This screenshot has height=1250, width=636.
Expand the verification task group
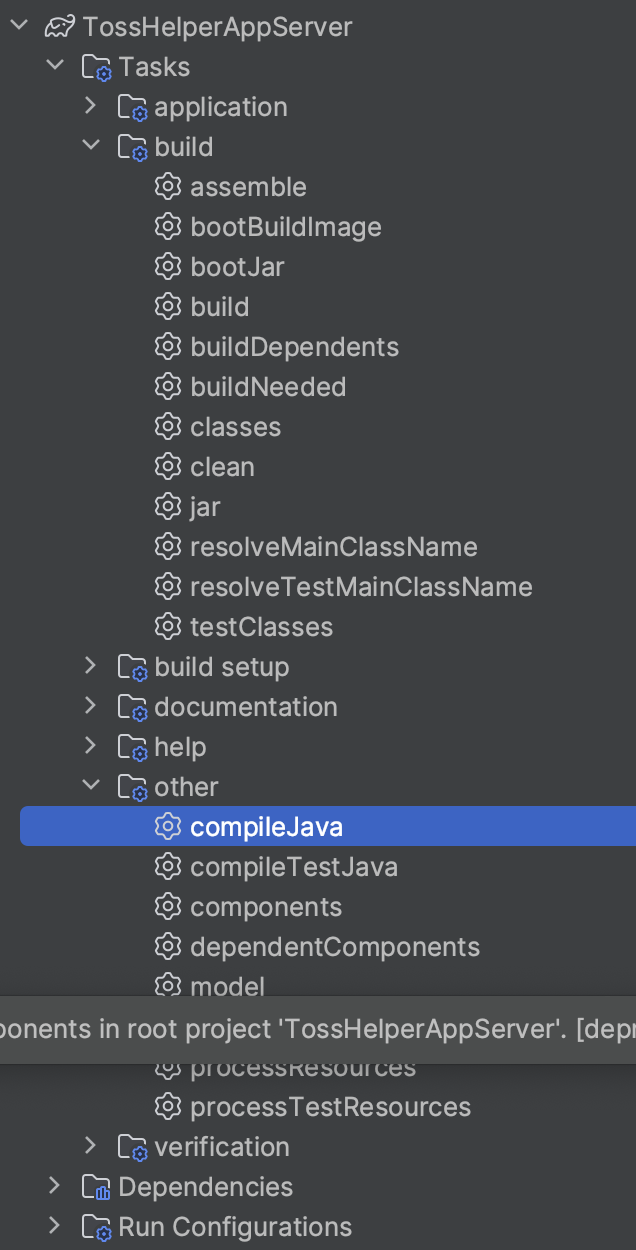click(91, 1146)
